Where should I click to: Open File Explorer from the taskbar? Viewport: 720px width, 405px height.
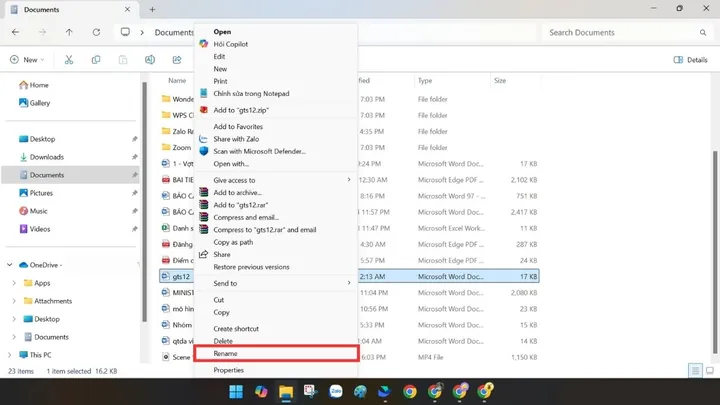click(x=286, y=392)
